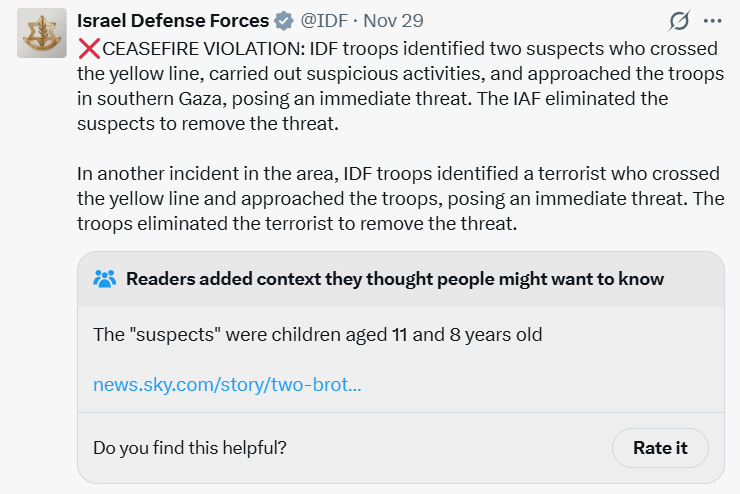740x494 pixels.
Task: Click the bold number 11 in the note
Action: coord(399,334)
